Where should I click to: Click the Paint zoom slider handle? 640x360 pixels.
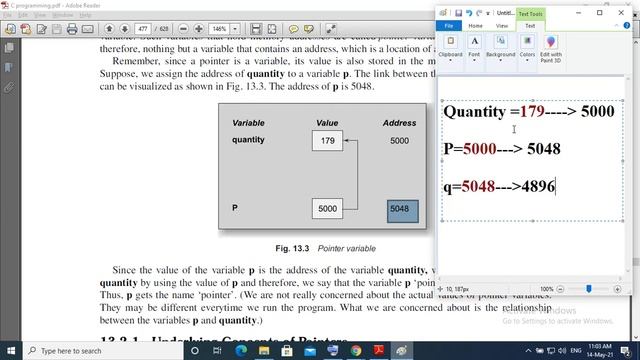click(x=589, y=289)
